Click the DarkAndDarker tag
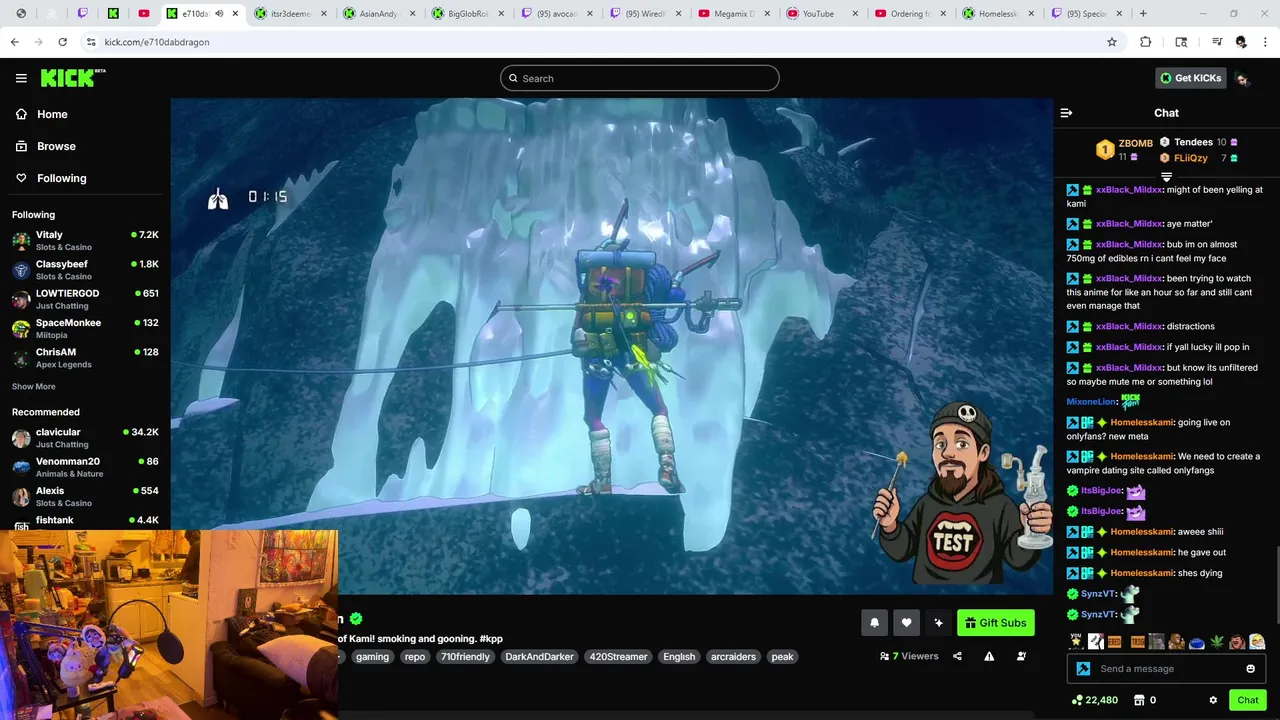Image resolution: width=1280 pixels, height=720 pixels. [539, 657]
